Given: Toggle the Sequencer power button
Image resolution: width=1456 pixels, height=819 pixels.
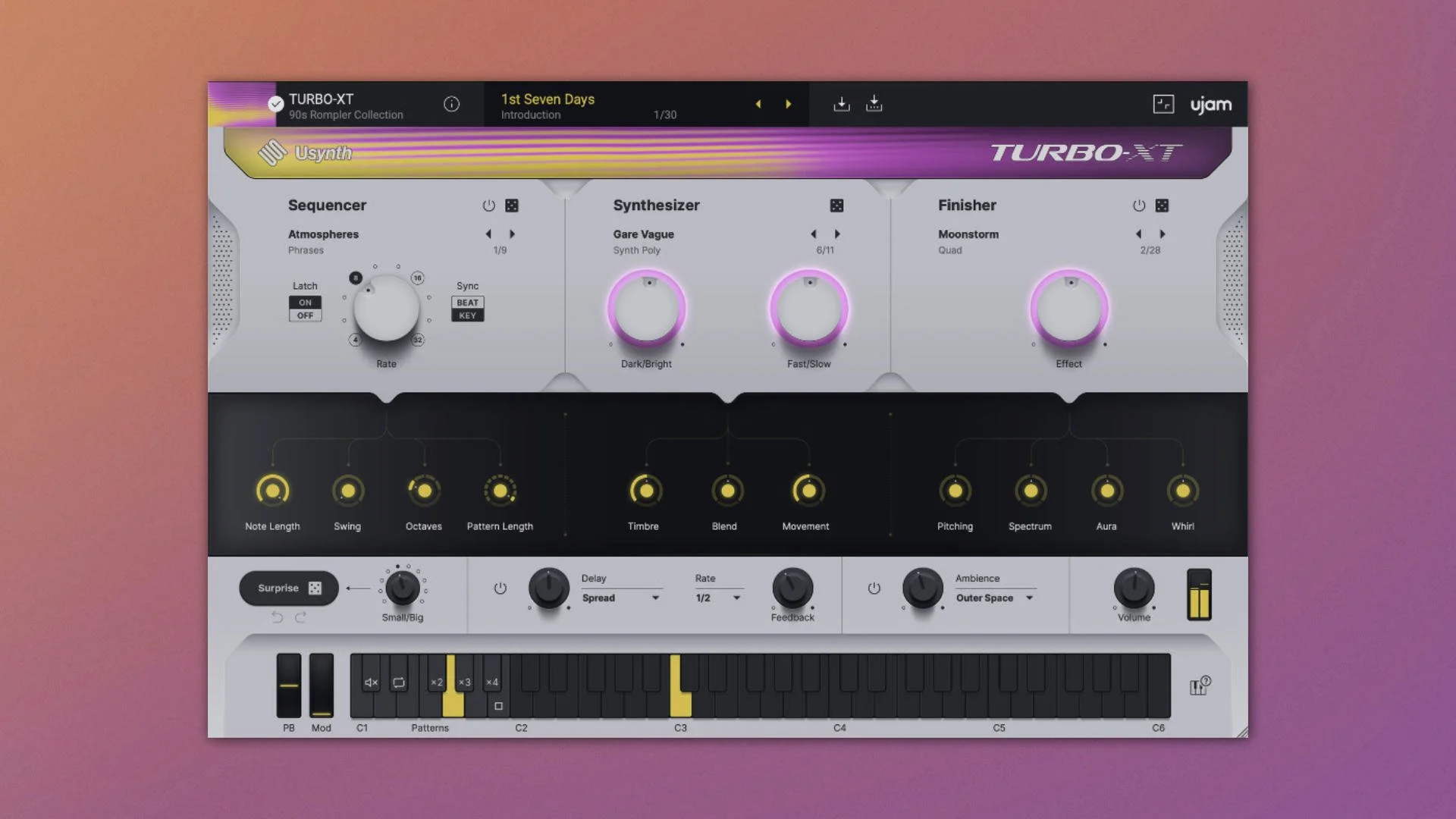Looking at the screenshot, I should tap(488, 206).
